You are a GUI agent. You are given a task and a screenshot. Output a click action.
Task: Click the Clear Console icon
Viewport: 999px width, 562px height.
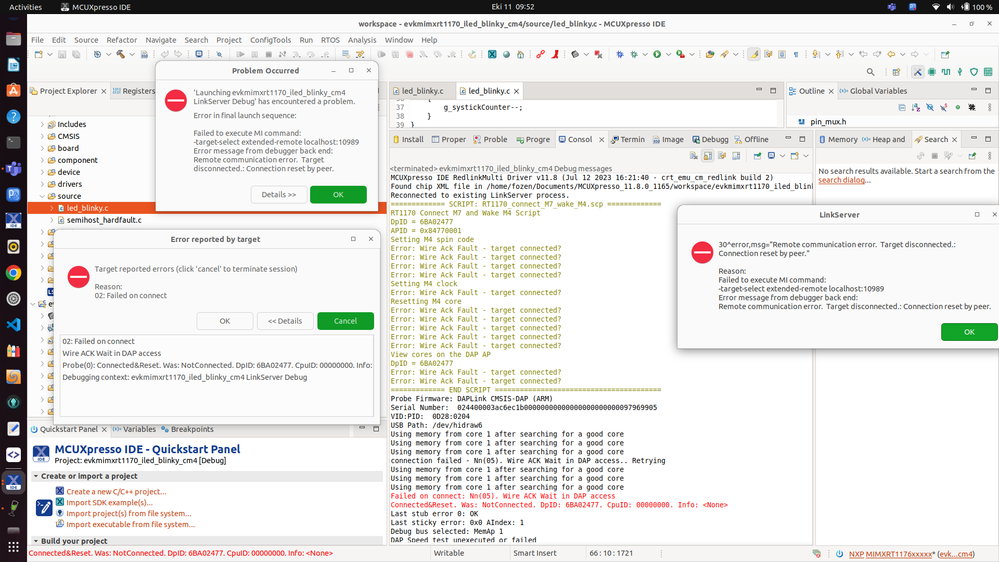694,155
